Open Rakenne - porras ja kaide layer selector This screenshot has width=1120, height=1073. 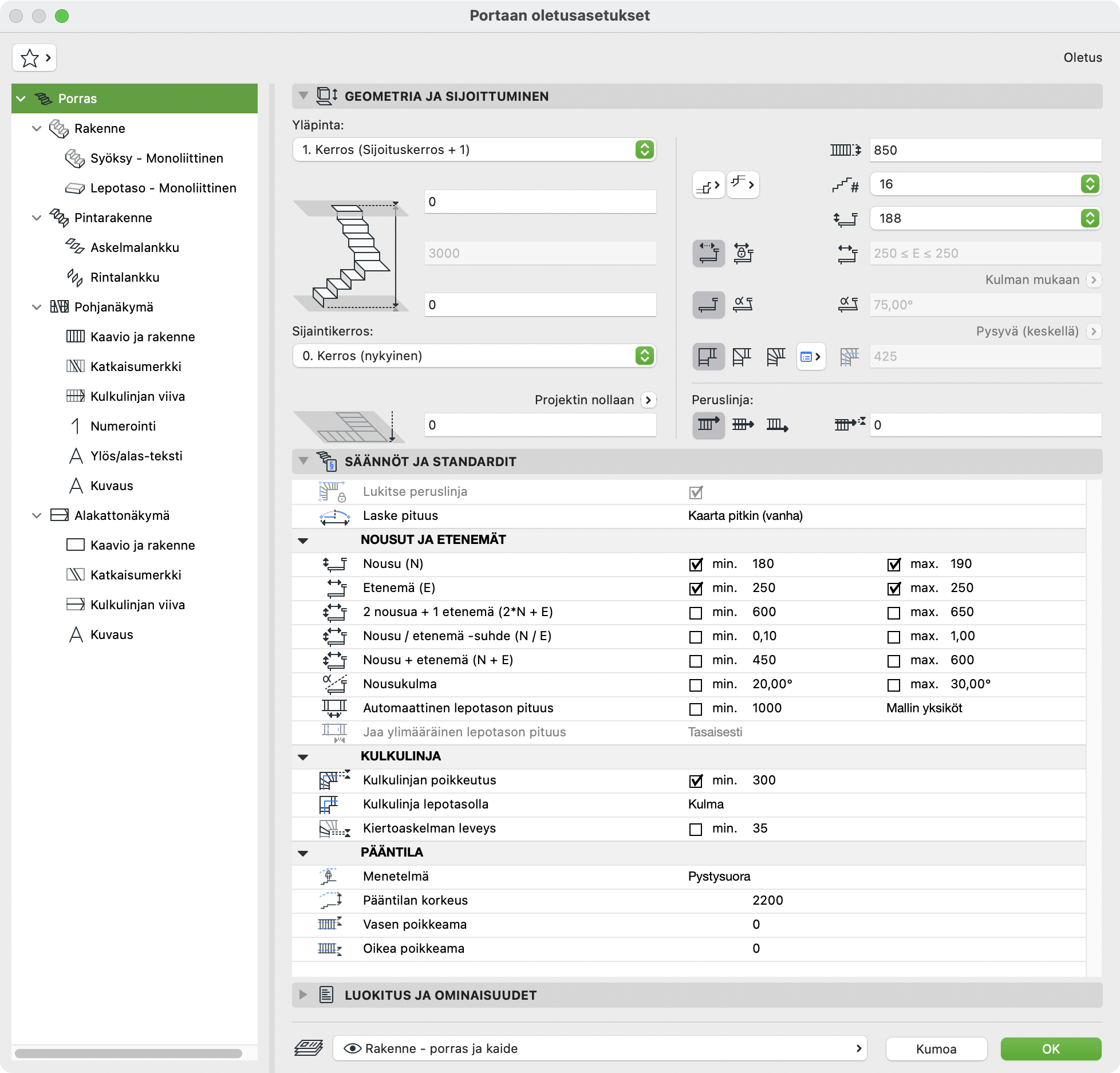(600, 1048)
